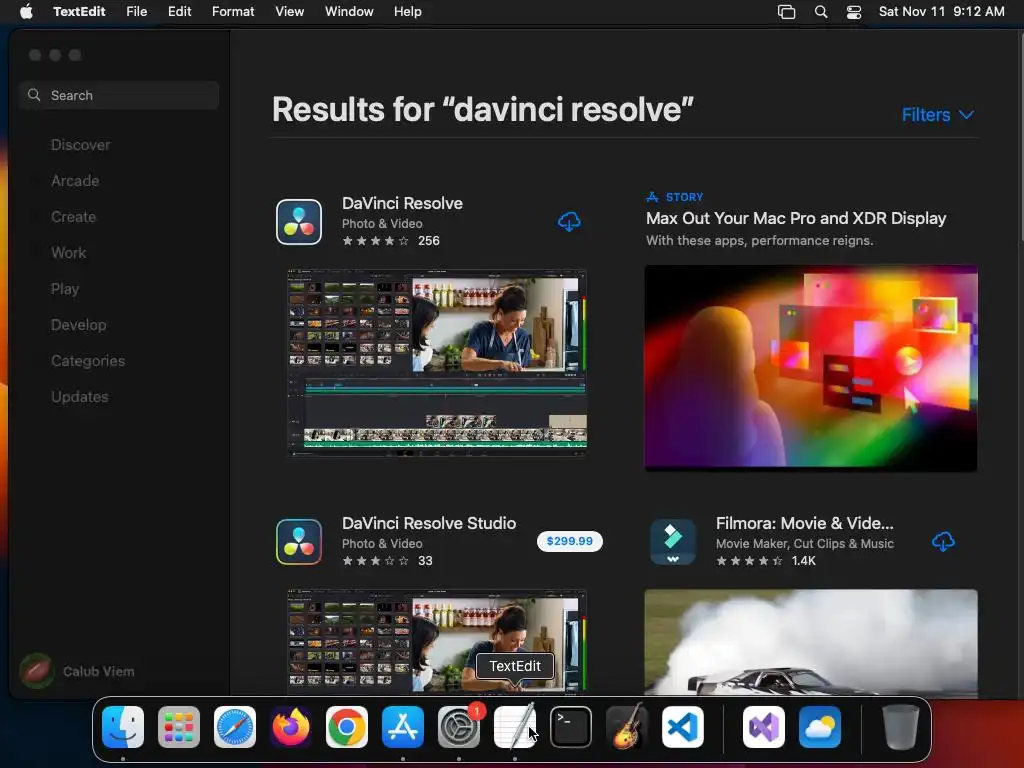Open the File menu
Screen dimensions: 1024x768
(136, 12)
